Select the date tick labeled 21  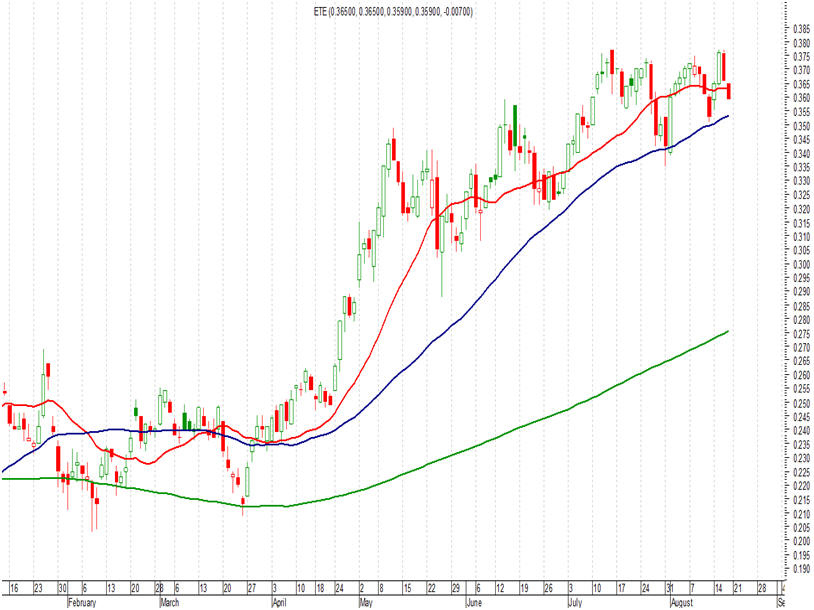(x=737, y=589)
